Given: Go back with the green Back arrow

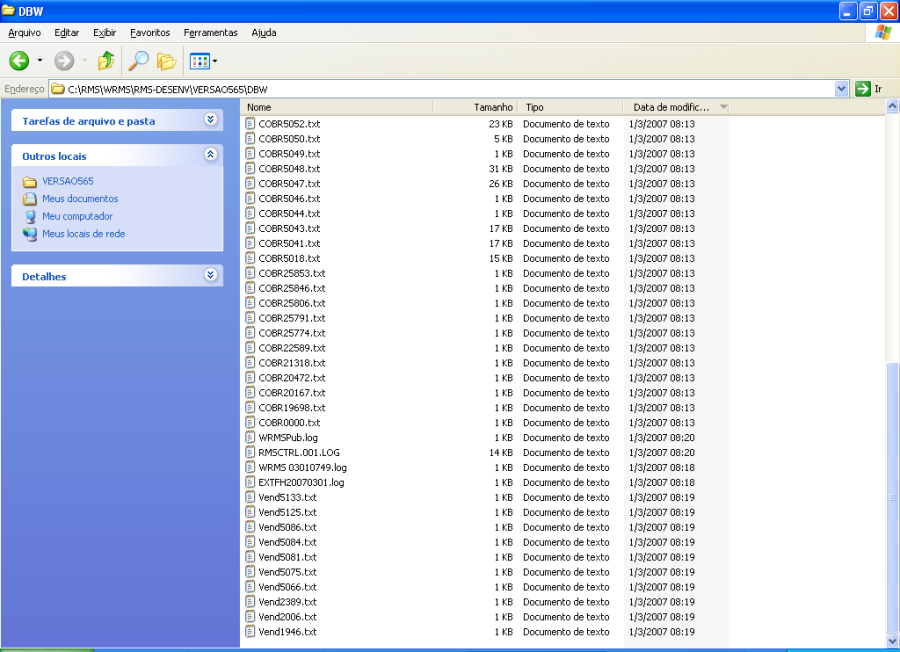Looking at the screenshot, I should pos(19,60).
